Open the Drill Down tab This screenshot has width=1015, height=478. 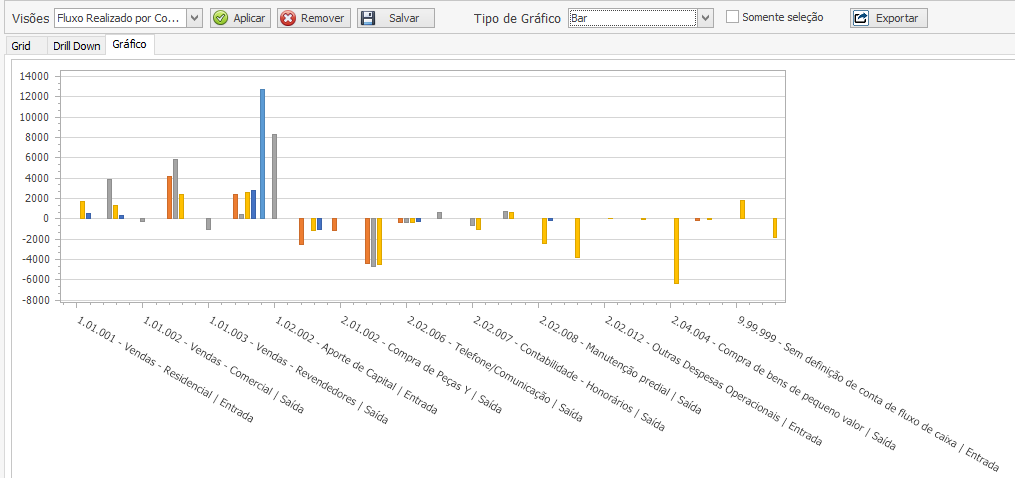click(x=77, y=46)
